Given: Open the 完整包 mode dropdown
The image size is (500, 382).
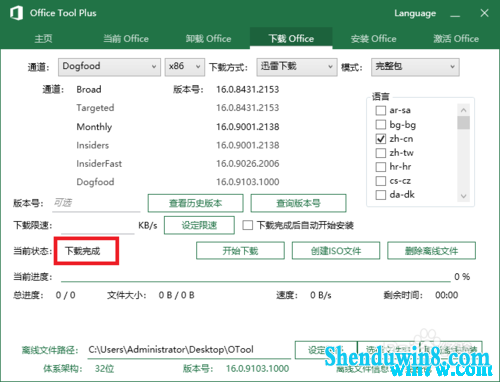Looking at the screenshot, I should click(x=415, y=67).
